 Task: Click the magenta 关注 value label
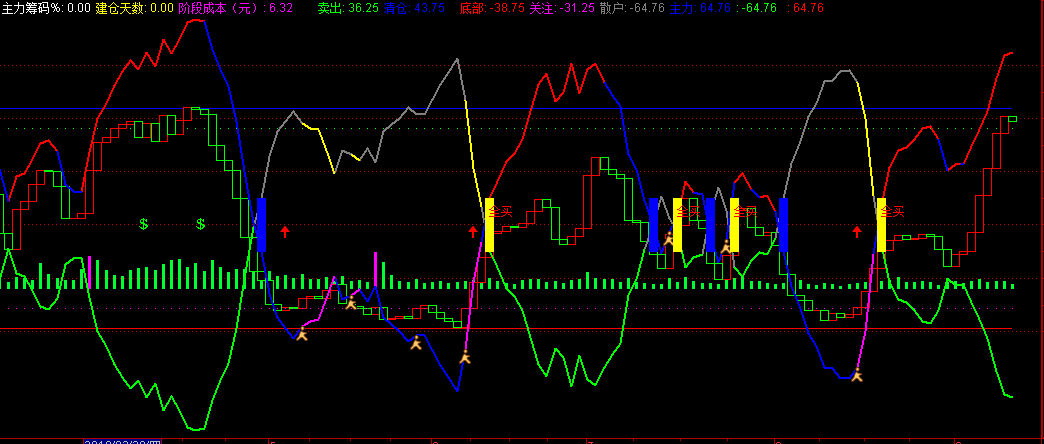(561, 8)
